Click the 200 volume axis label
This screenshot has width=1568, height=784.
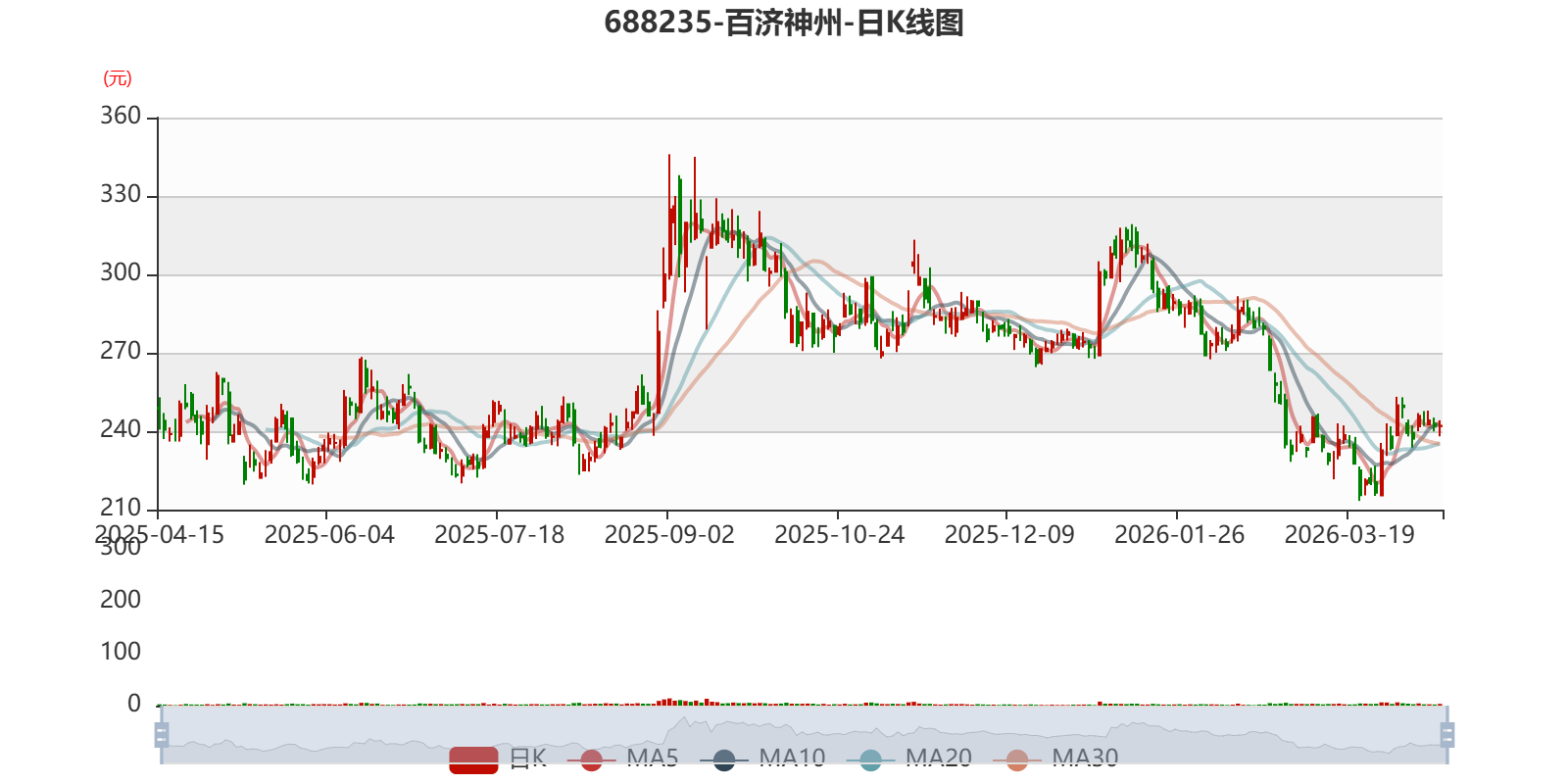(121, 600)
